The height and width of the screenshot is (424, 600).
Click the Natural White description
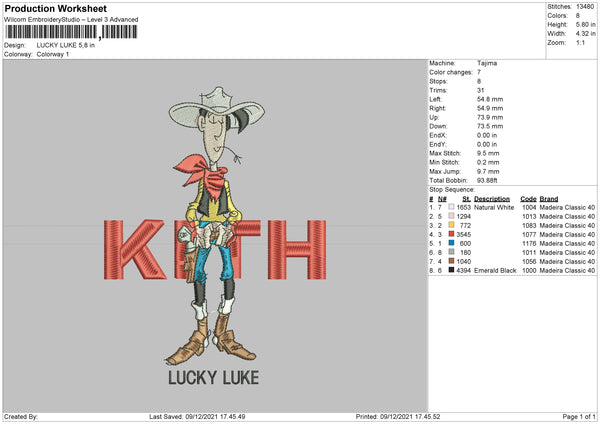point(494,207)
